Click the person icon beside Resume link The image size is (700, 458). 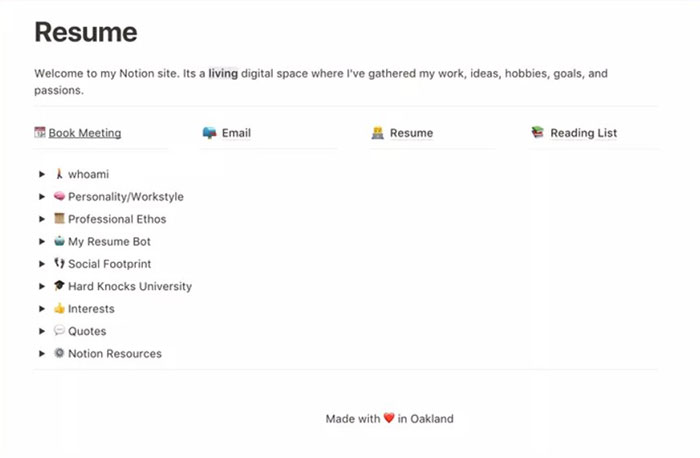click(x=378, y=132)
